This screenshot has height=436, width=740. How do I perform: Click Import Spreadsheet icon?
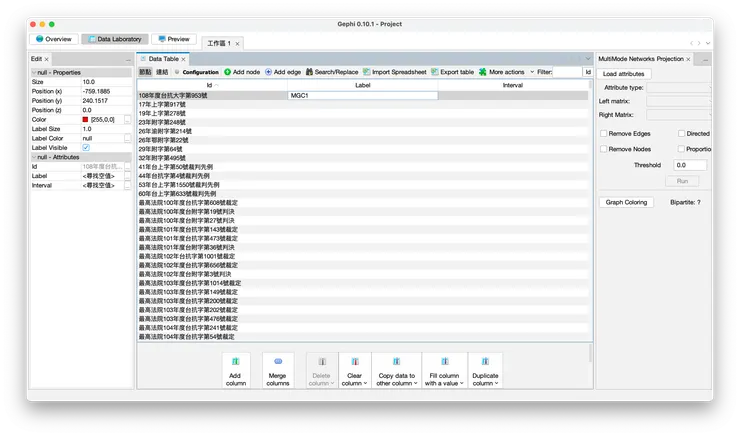tap(366, 72)
